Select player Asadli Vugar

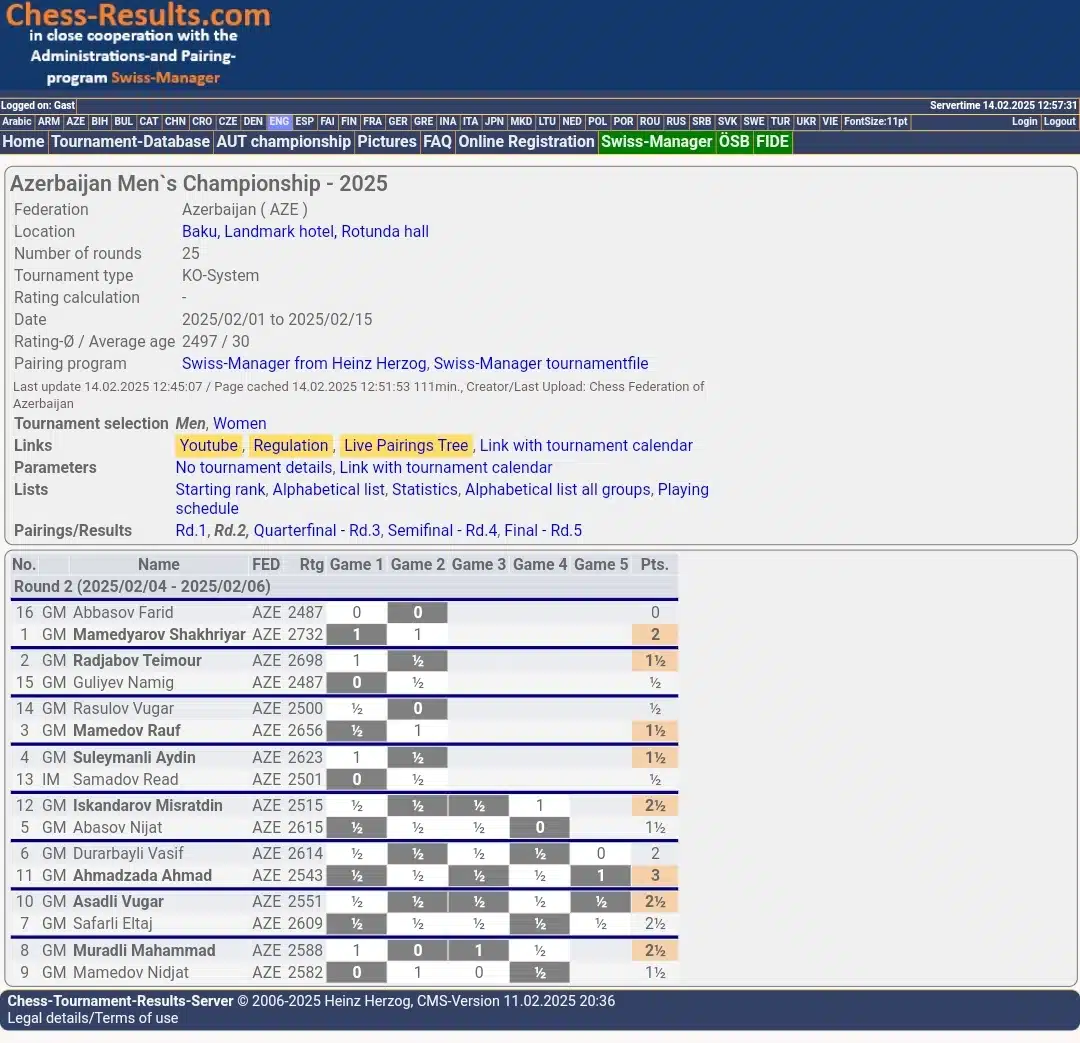118,902
